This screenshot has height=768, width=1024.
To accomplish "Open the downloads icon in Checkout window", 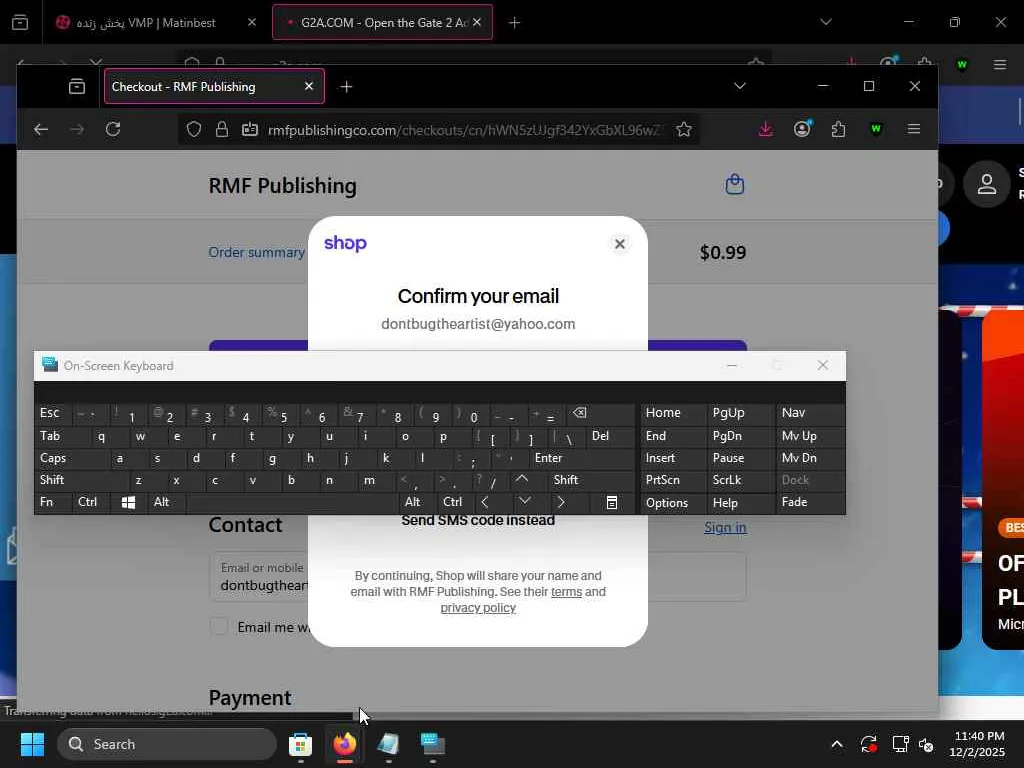I will click(765, 129).
